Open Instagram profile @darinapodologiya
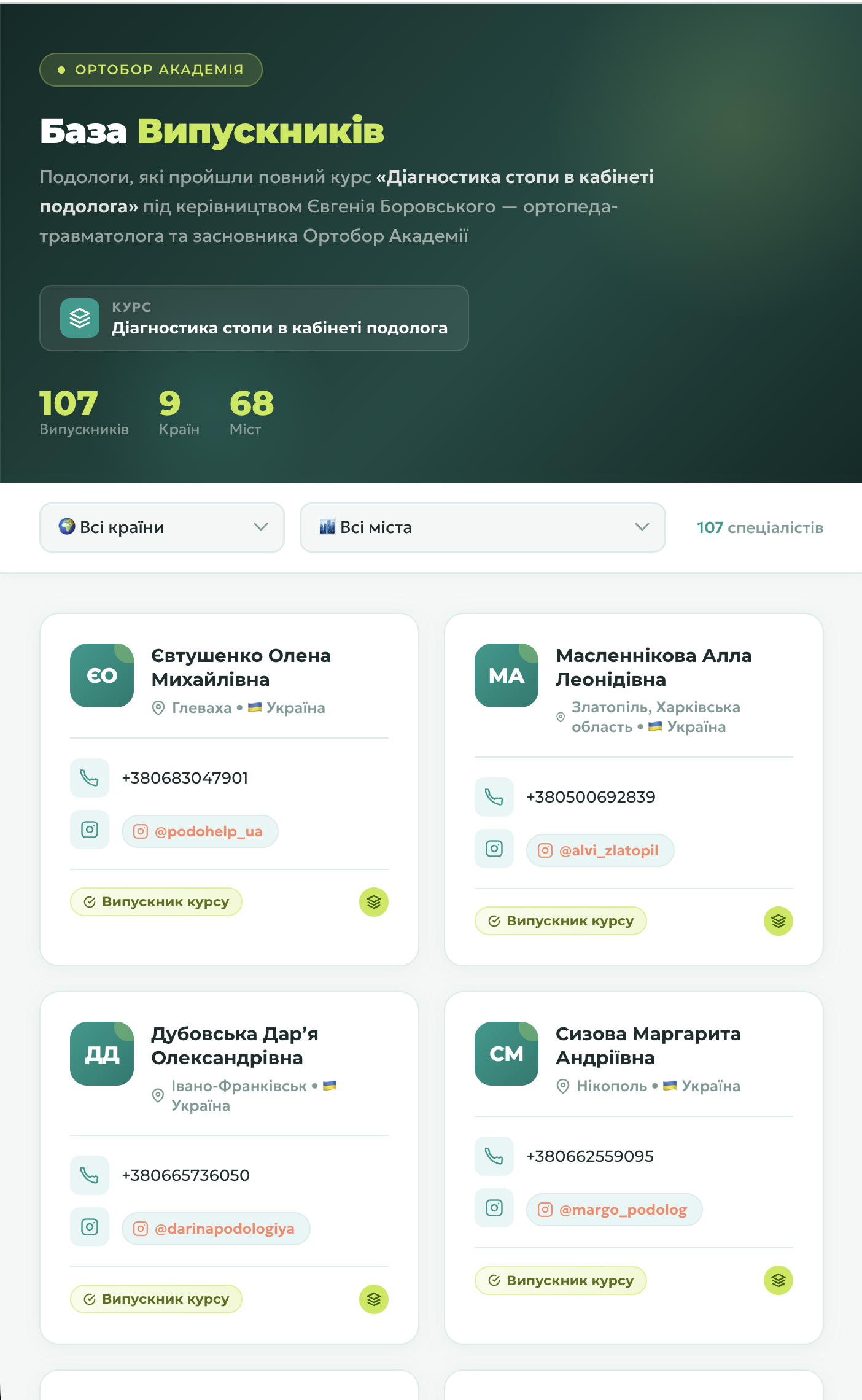862x1400 pixels. pyautogui.click(x=216, y=1229)
